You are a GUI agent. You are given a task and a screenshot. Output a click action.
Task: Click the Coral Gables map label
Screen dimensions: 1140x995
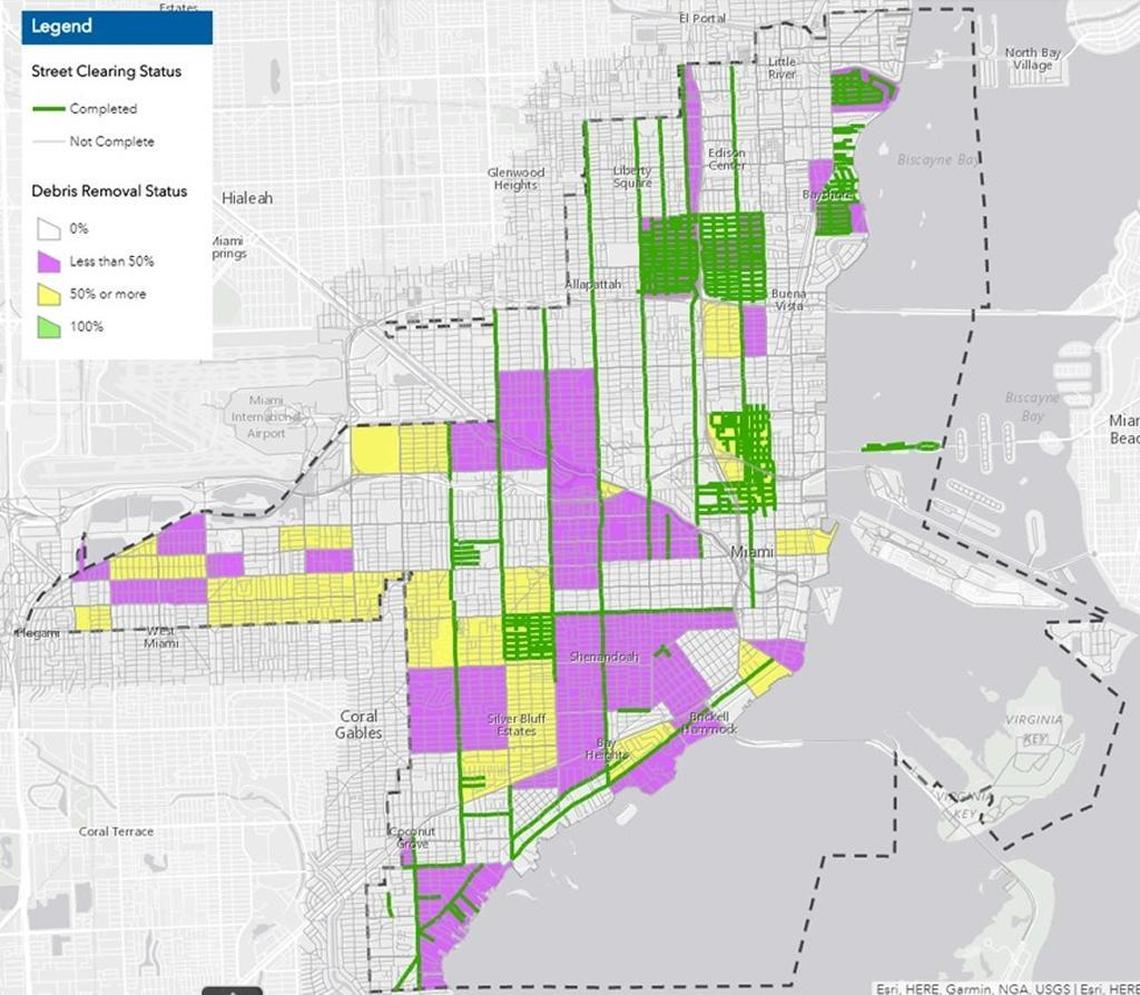358,724
